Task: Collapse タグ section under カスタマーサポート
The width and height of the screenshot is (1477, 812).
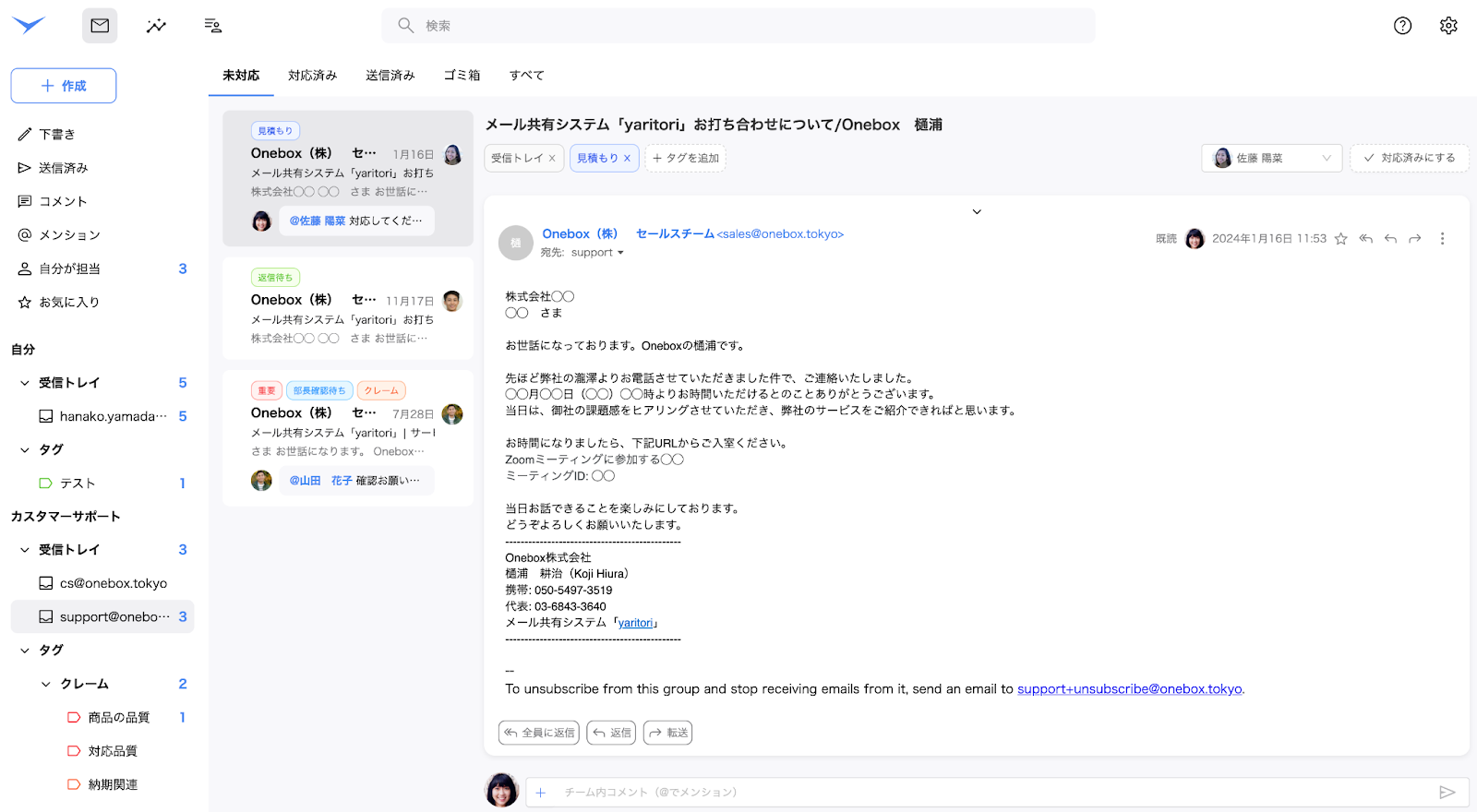Action: (x=25, y=651)
